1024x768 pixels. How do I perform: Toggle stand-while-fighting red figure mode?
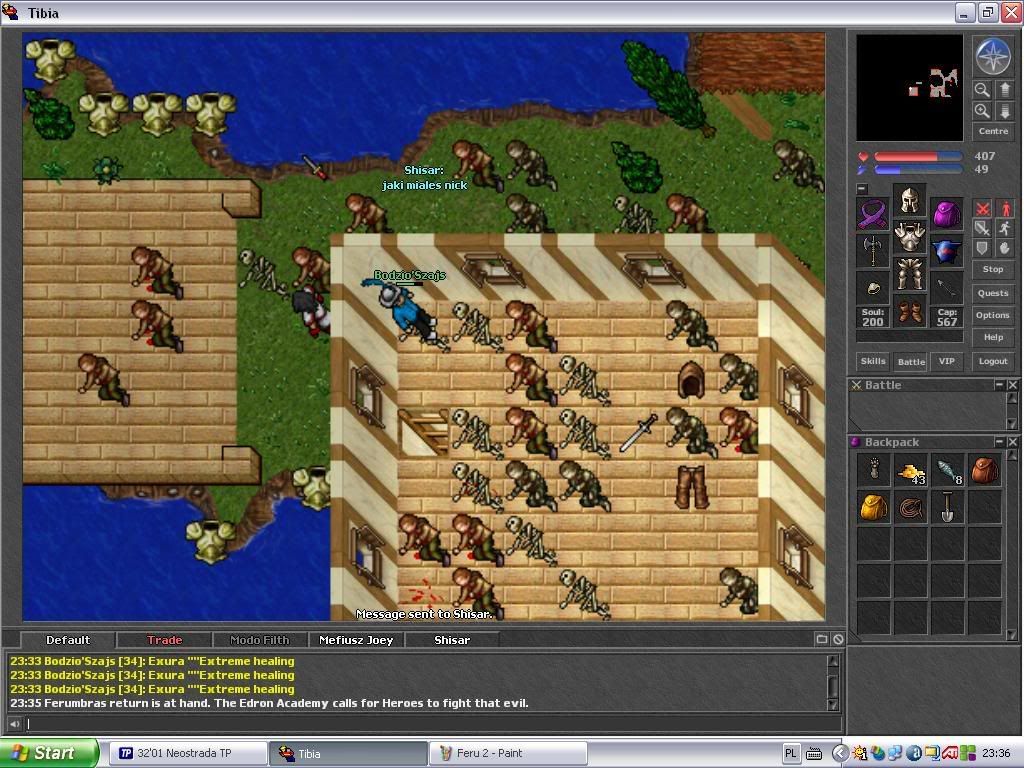click(1004, 209)
